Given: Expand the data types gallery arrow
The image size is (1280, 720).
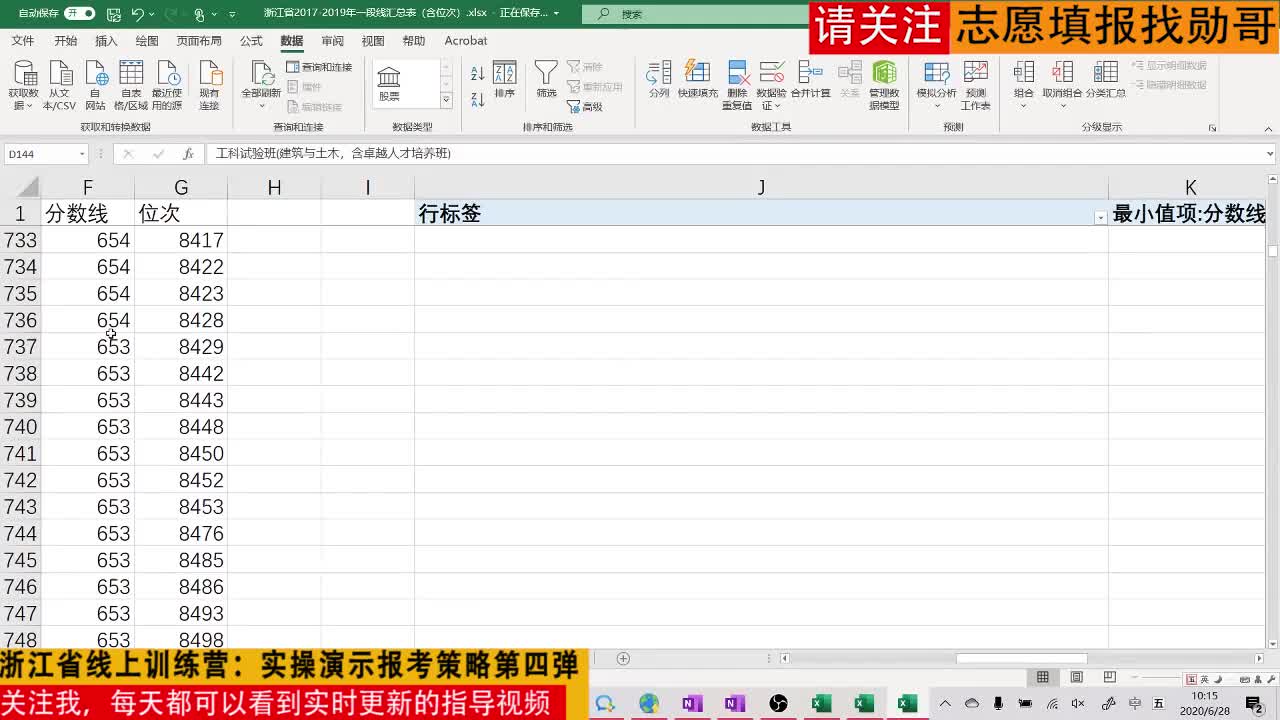Looking at the screenshot, I should (x=446, y=99).
